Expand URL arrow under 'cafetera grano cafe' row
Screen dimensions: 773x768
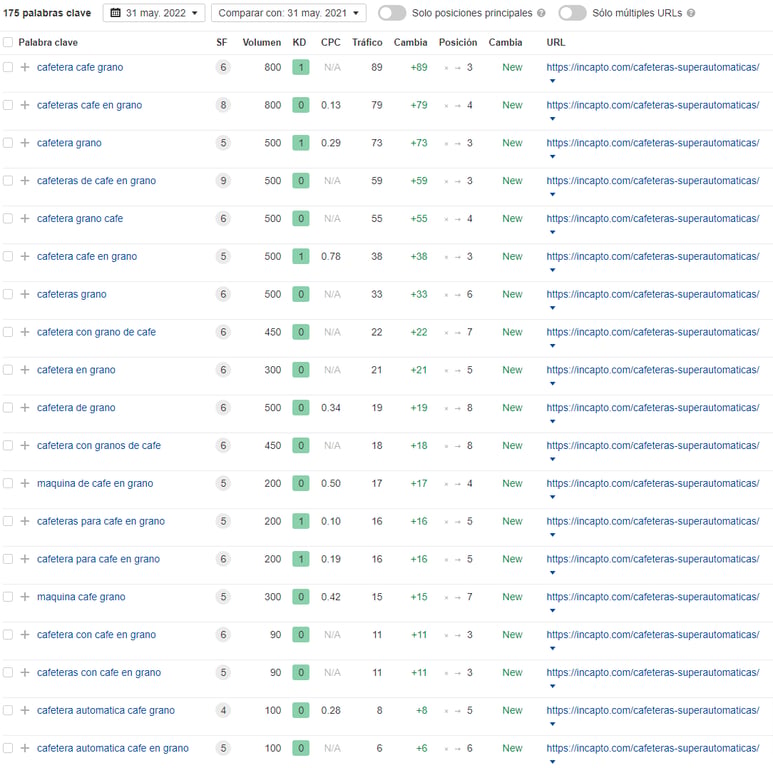point(552,232)
